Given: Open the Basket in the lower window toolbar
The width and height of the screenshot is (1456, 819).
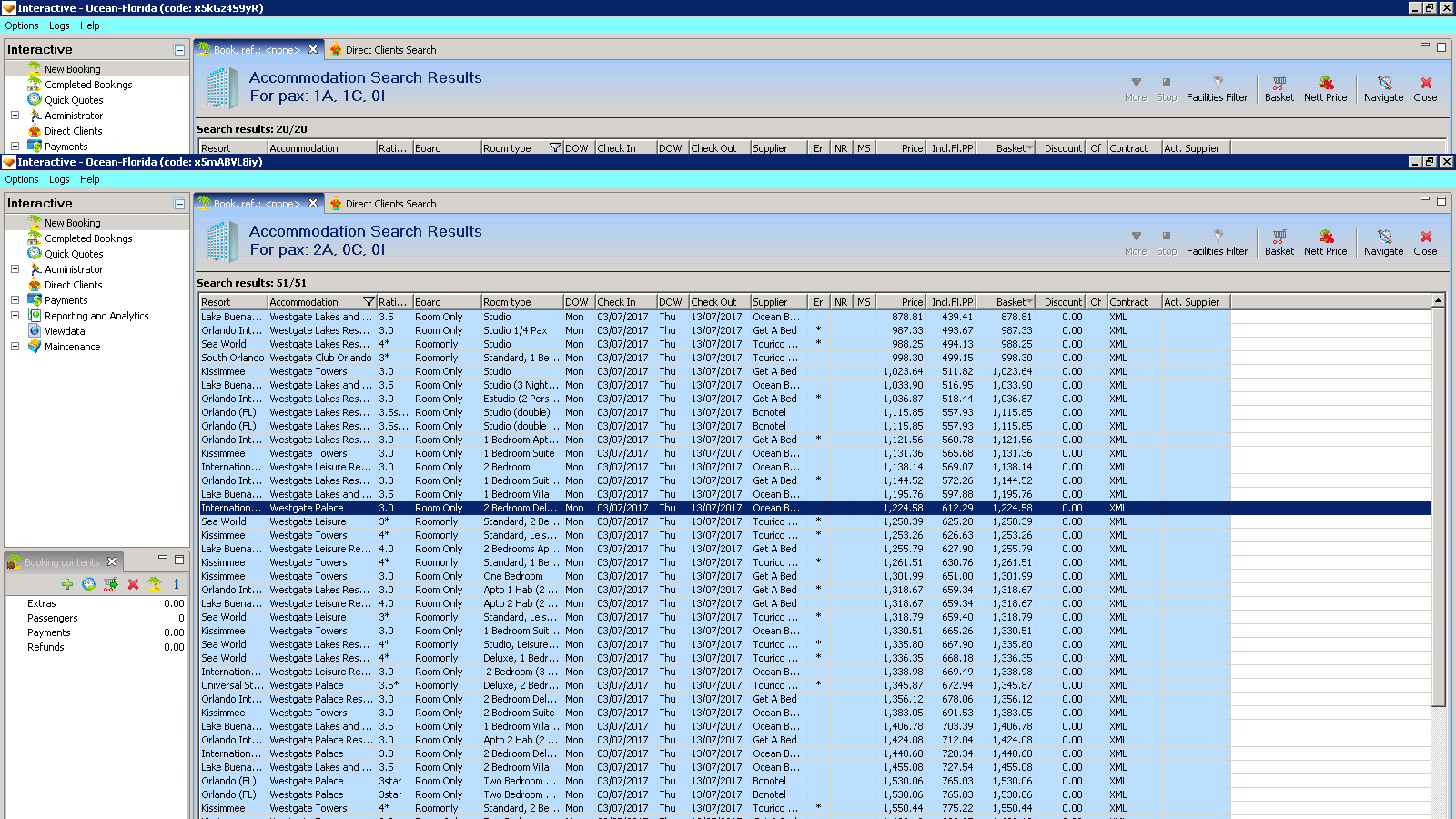Looking at the screenshot, I should pyautogui.click(x=1279, y=242).
